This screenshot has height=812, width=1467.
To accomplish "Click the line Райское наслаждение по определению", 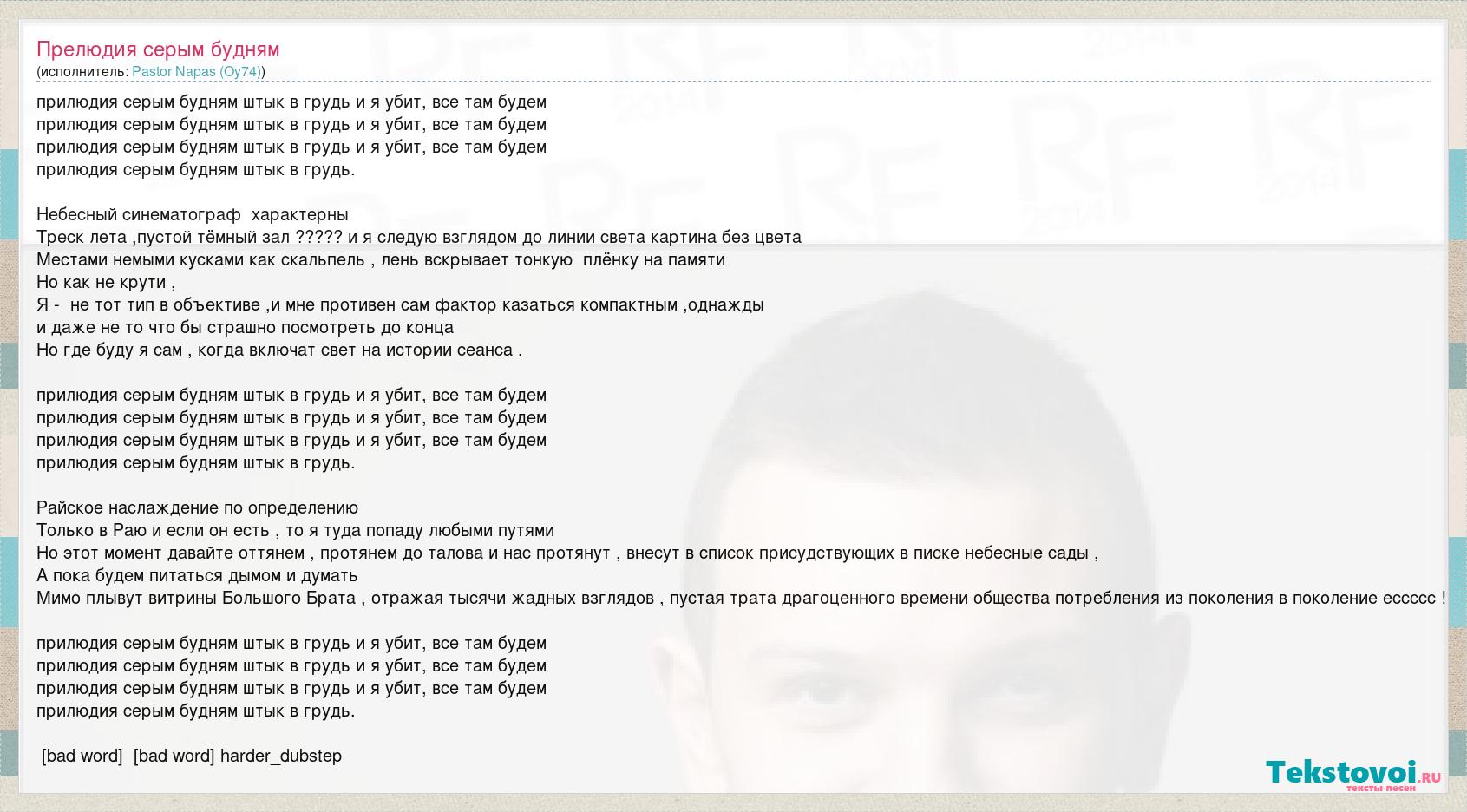I will 197,508.
